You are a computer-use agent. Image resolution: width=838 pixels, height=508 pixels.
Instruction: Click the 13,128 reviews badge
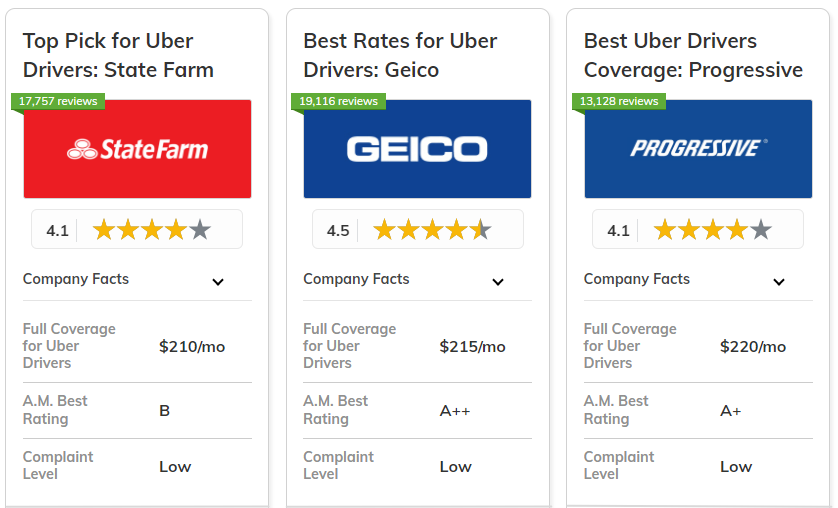click(618, 101)
